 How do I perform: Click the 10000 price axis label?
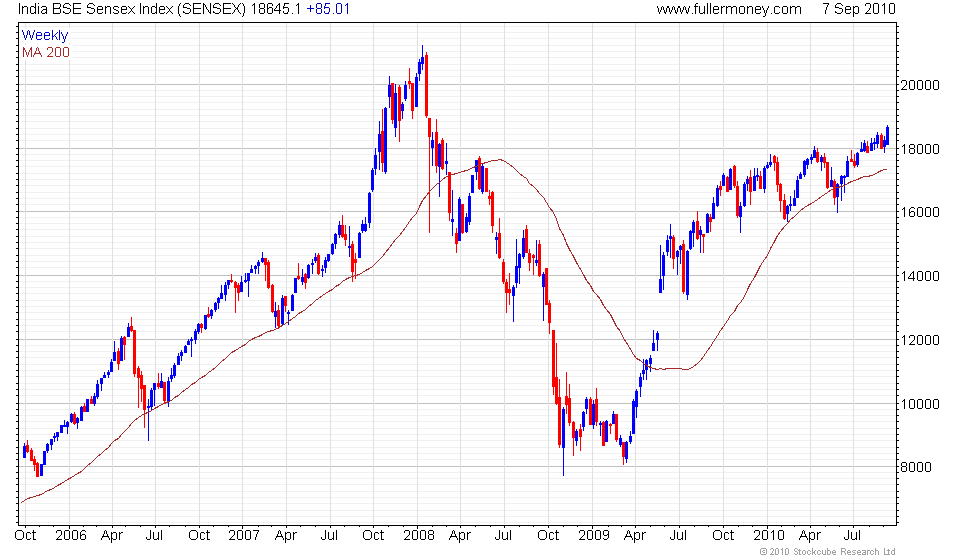click(919, 404)
